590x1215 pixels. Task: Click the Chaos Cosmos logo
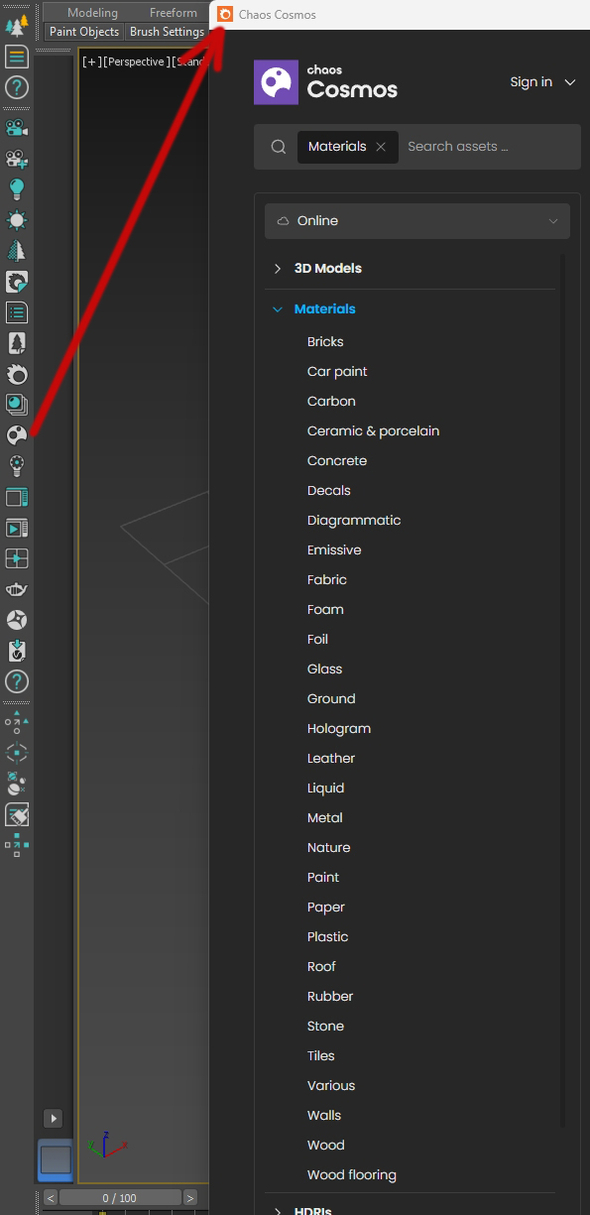[326, 82]
